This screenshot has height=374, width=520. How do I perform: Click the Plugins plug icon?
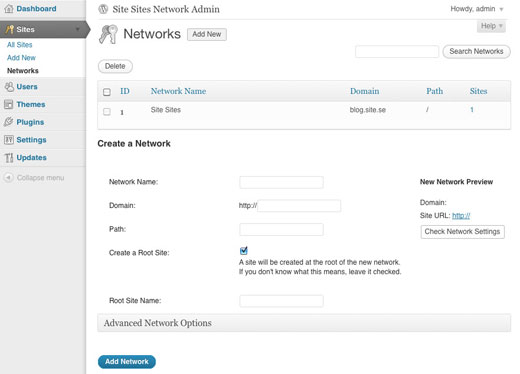(9, 122)
